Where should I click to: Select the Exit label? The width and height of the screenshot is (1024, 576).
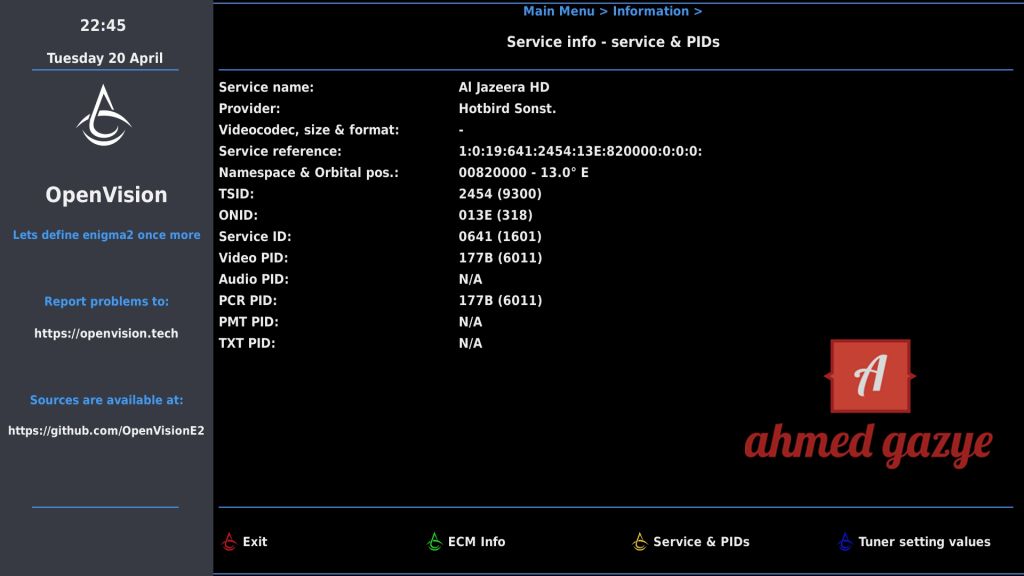coord(255,542)
